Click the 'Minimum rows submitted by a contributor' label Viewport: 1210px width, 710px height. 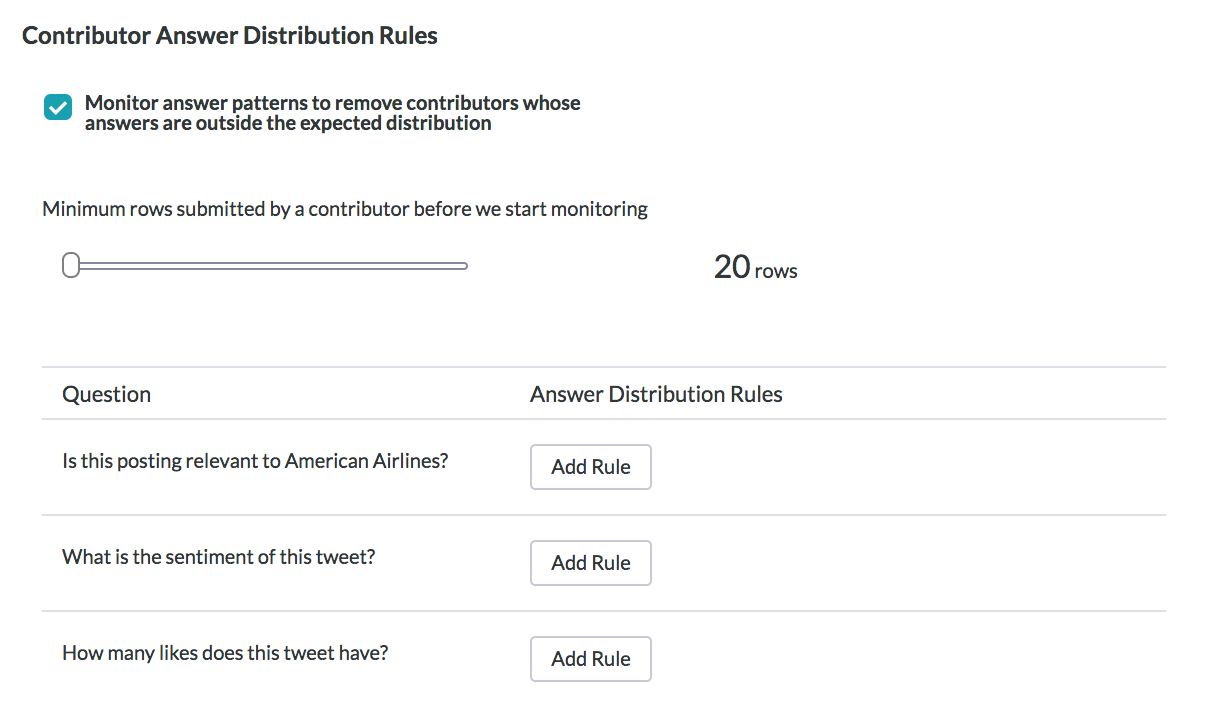345,210
